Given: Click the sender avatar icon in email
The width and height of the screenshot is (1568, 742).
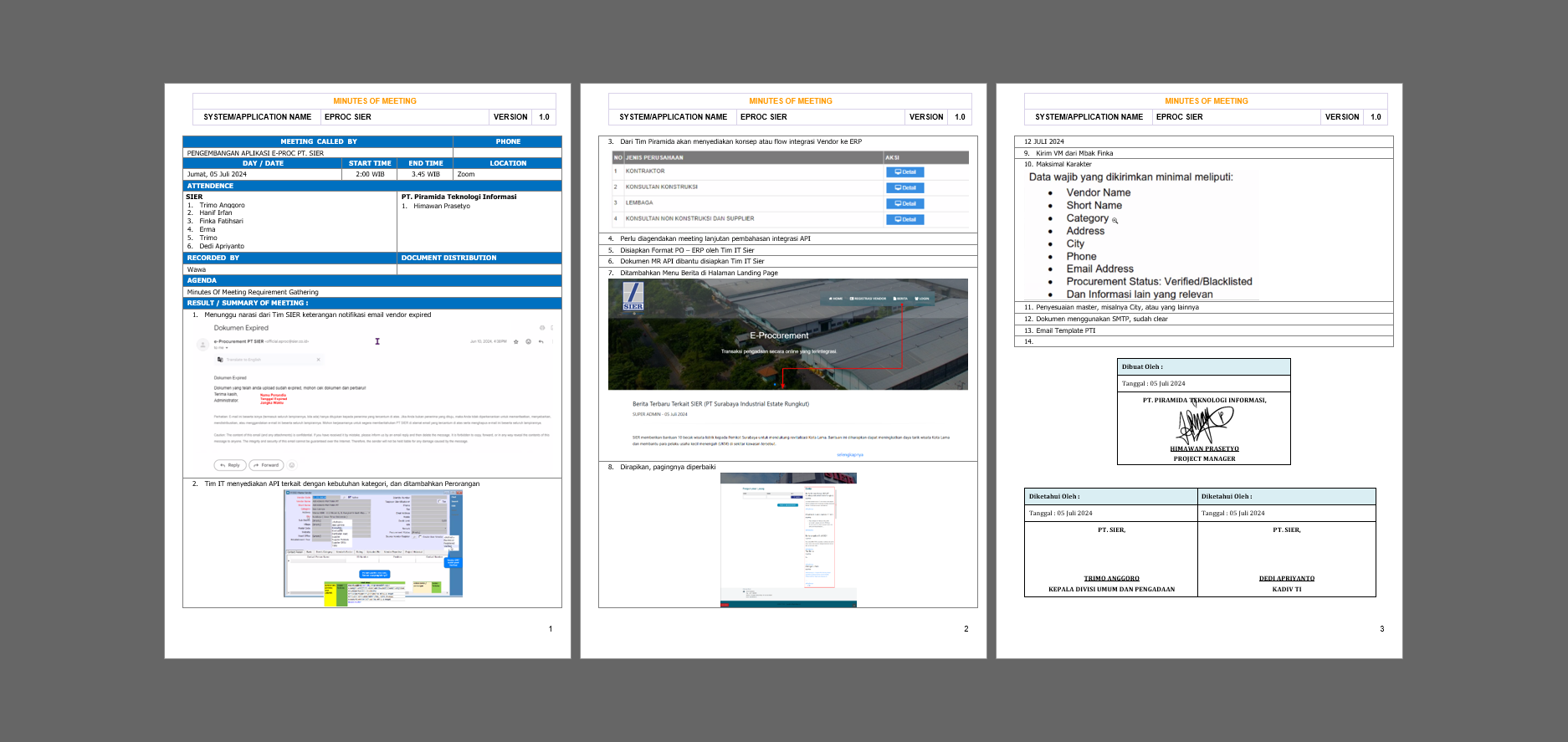Looking at the screenshot, I should 202,344.
